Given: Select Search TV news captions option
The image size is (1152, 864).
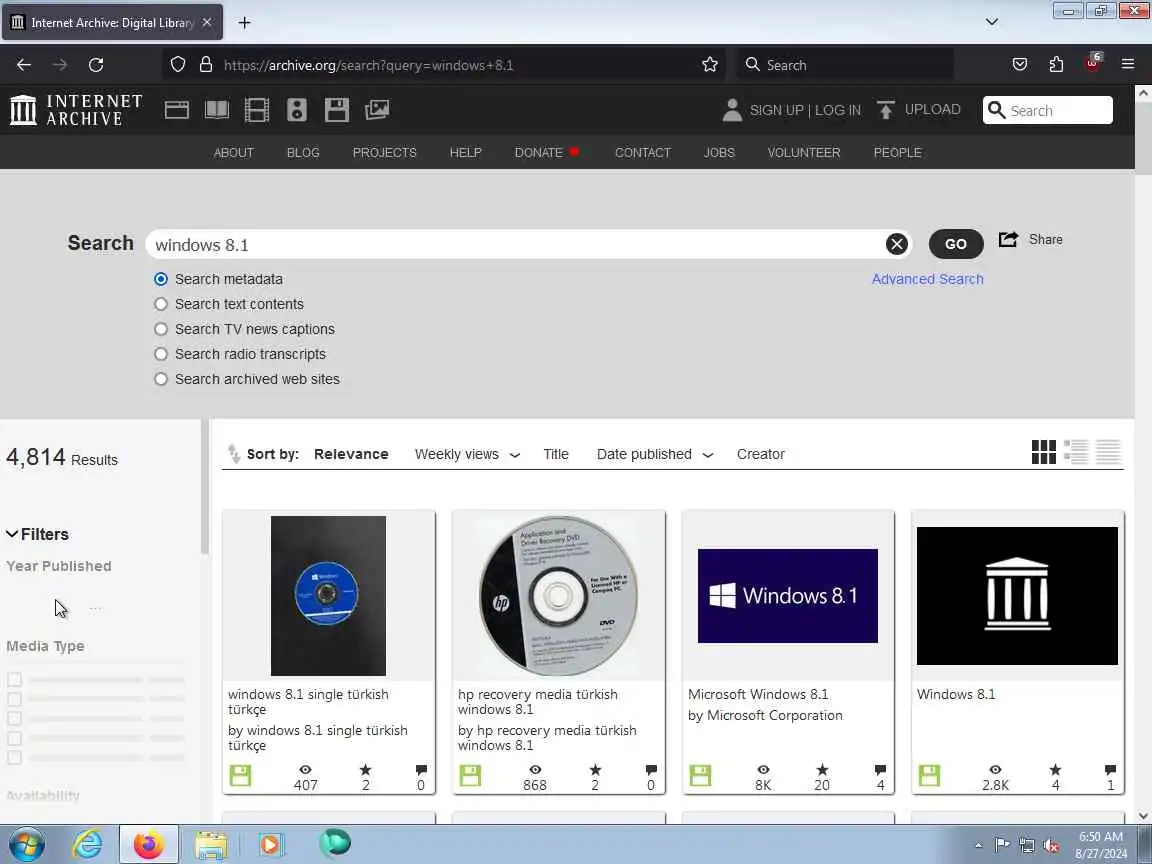Looking at the screenshot, I should [161, 329].
